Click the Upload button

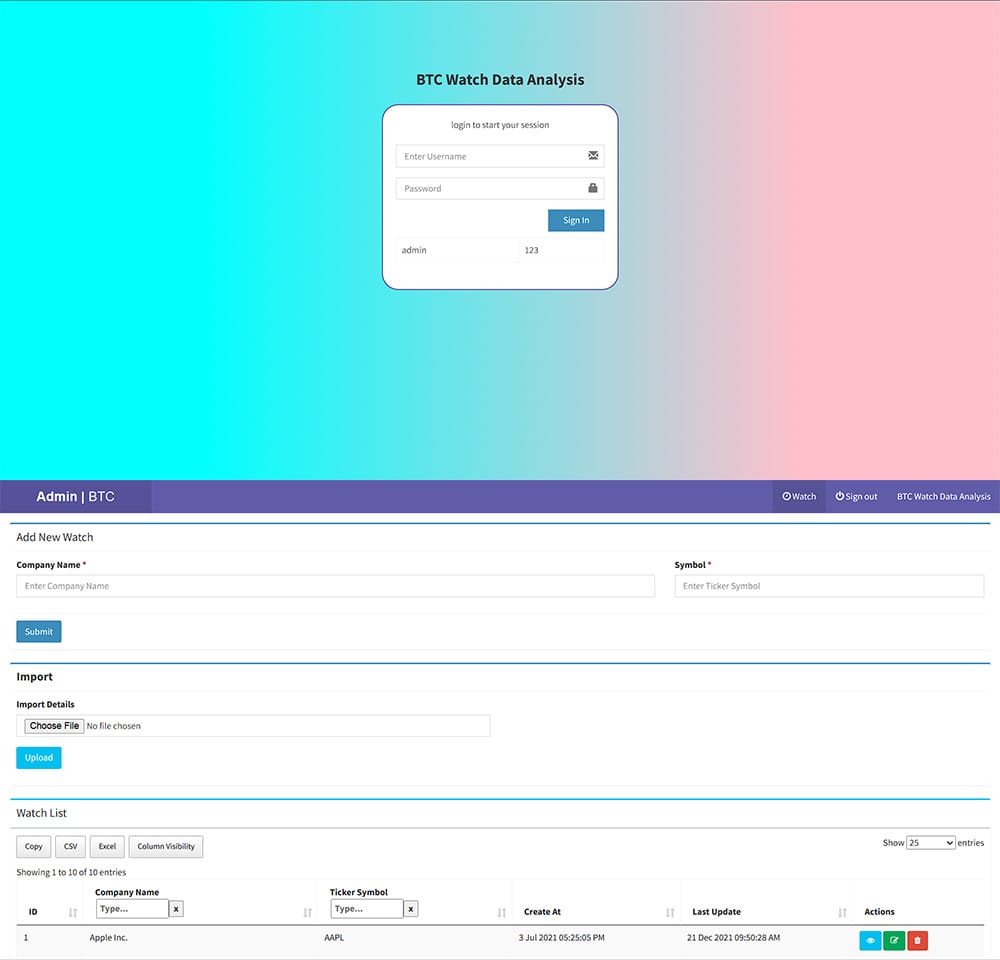(x=39, y=758)
